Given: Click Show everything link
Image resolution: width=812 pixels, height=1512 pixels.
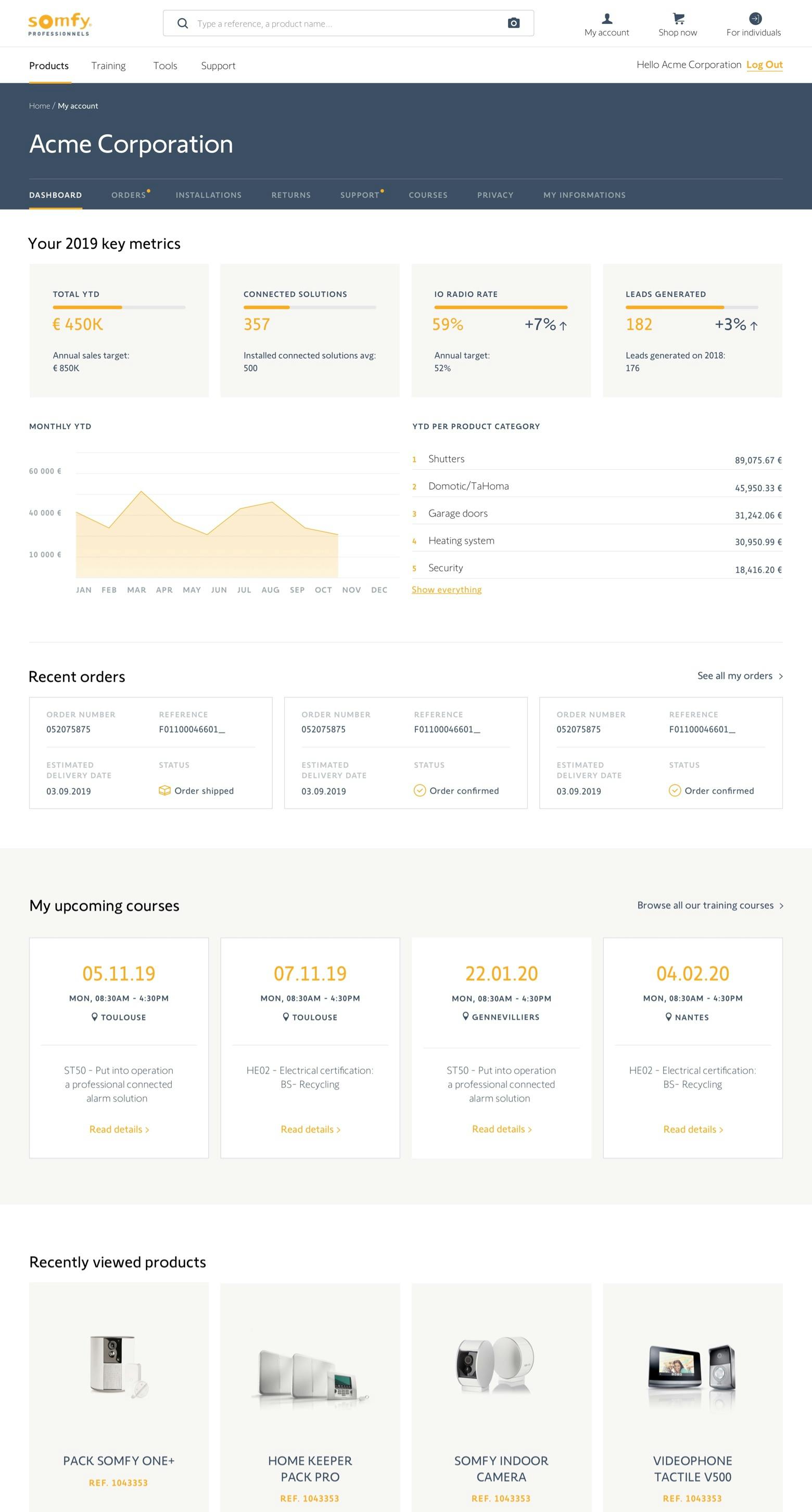Looking at the screenshot, I should point(447,590).
